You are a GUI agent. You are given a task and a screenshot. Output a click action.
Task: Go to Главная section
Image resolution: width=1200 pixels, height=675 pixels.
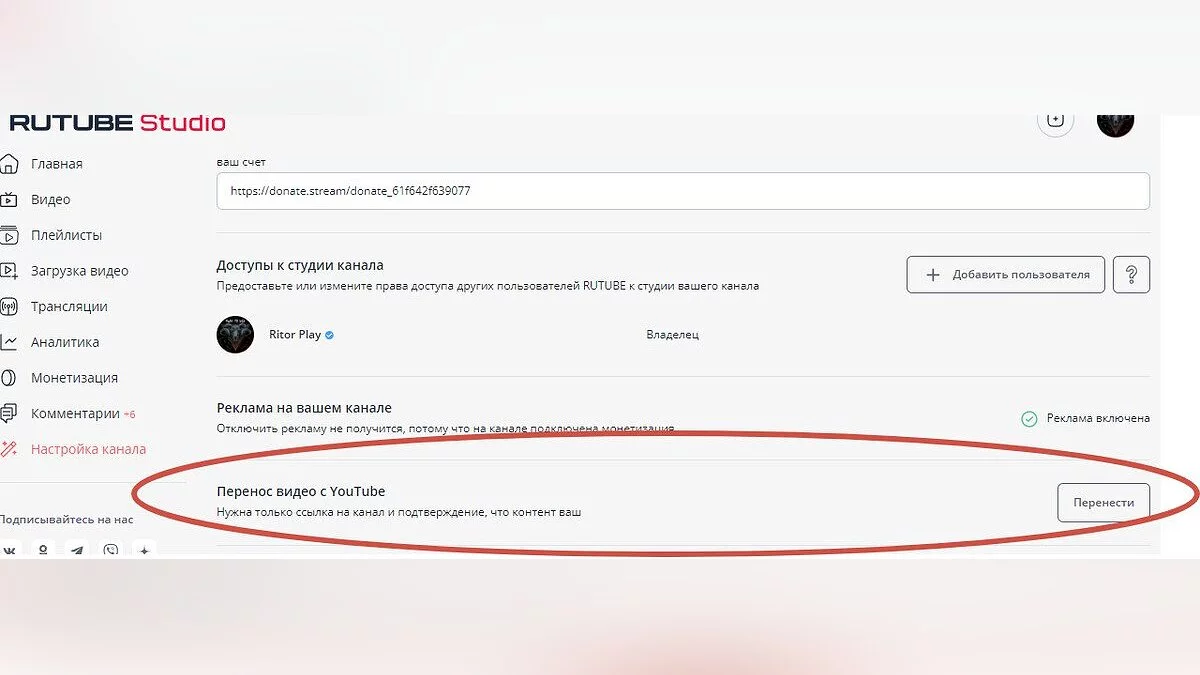pos(57,164)
